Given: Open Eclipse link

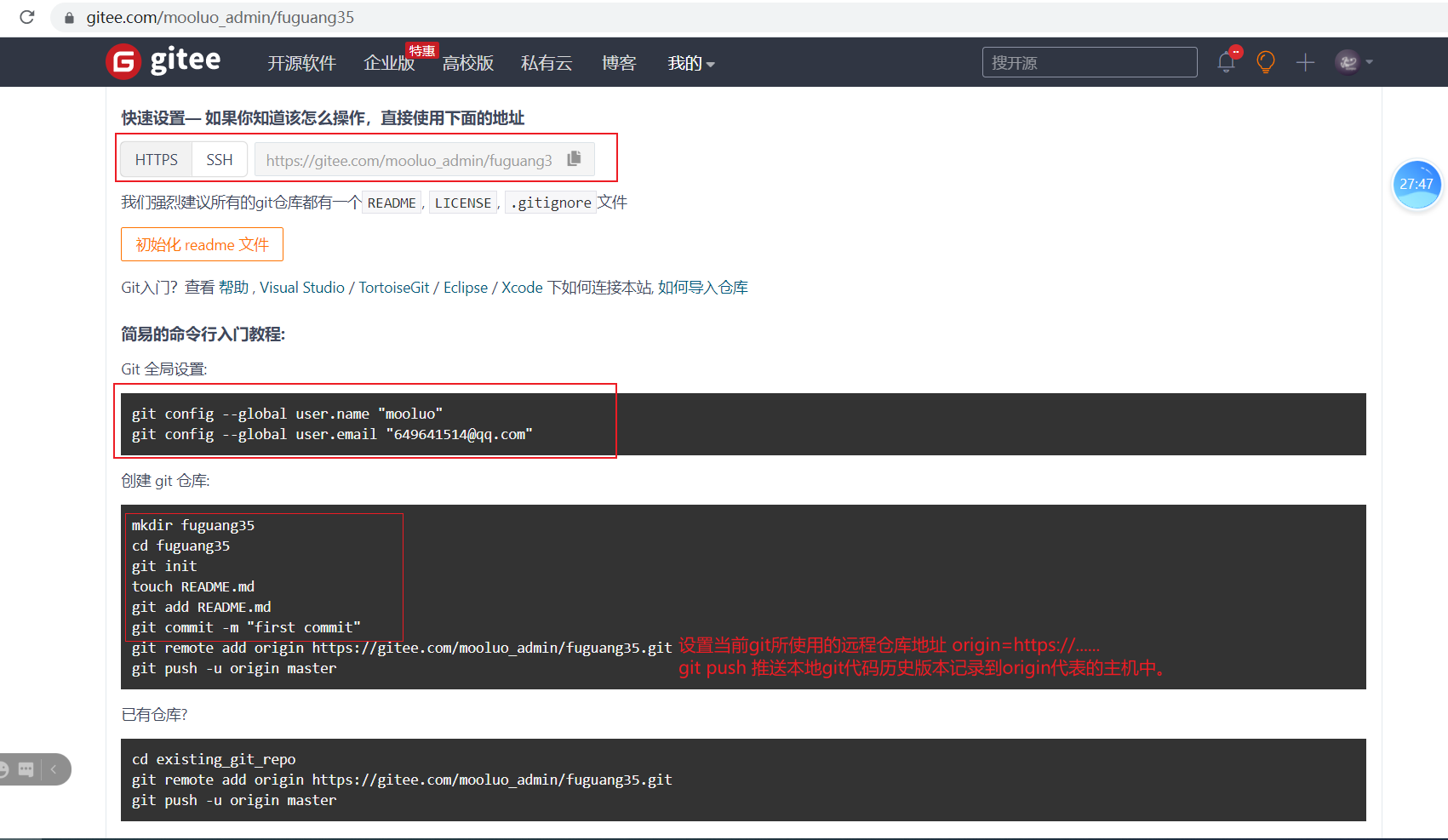Looking at the screenshot, I should coord(466,288).
